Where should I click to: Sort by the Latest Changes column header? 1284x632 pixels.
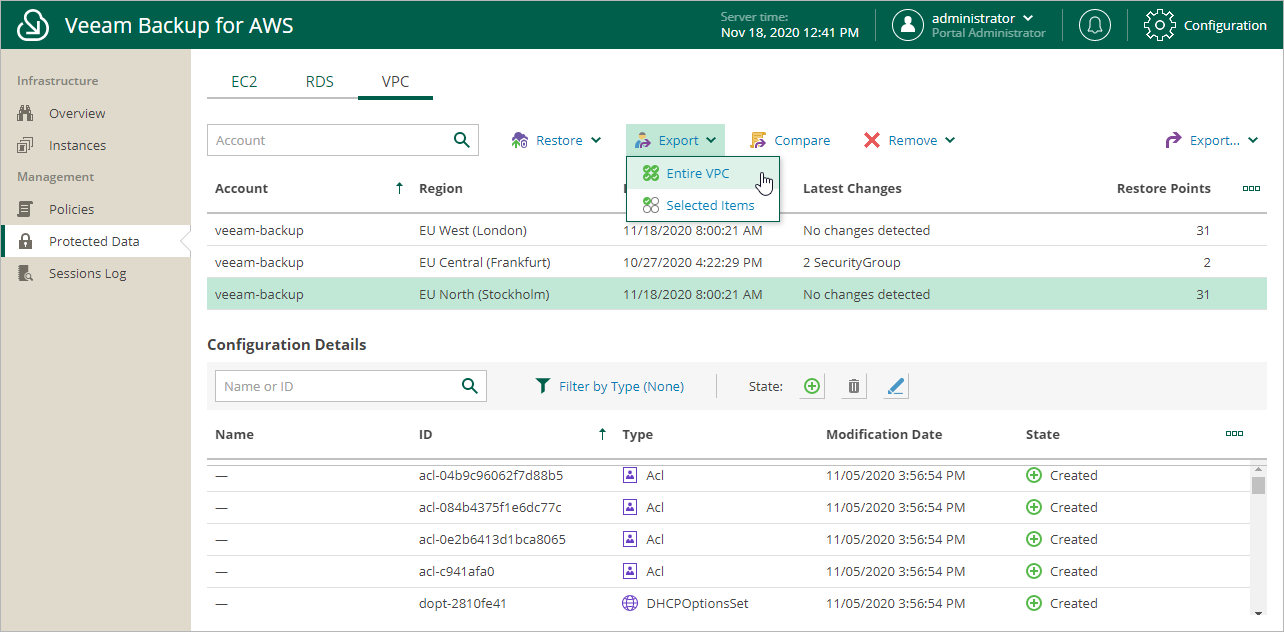pos(852,188)
